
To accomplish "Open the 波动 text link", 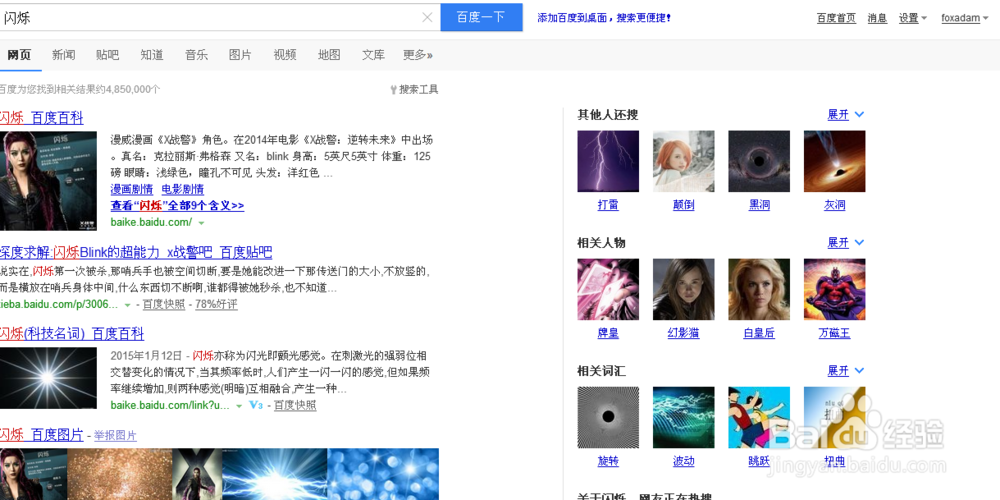I will click(x=684, y=462).
